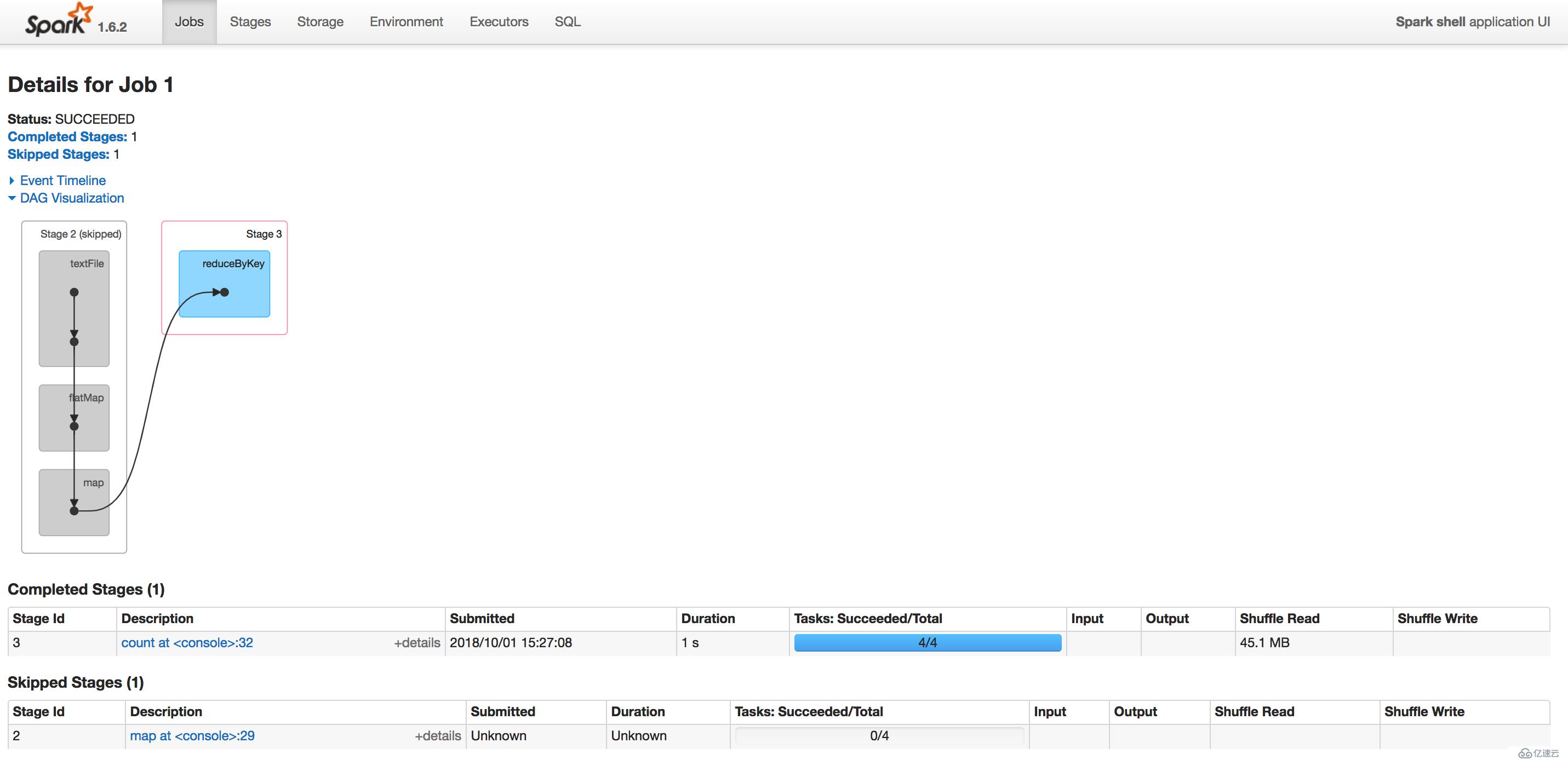Jump to Completed Stages link
The image size is (1568, 760).
(67, 136)
